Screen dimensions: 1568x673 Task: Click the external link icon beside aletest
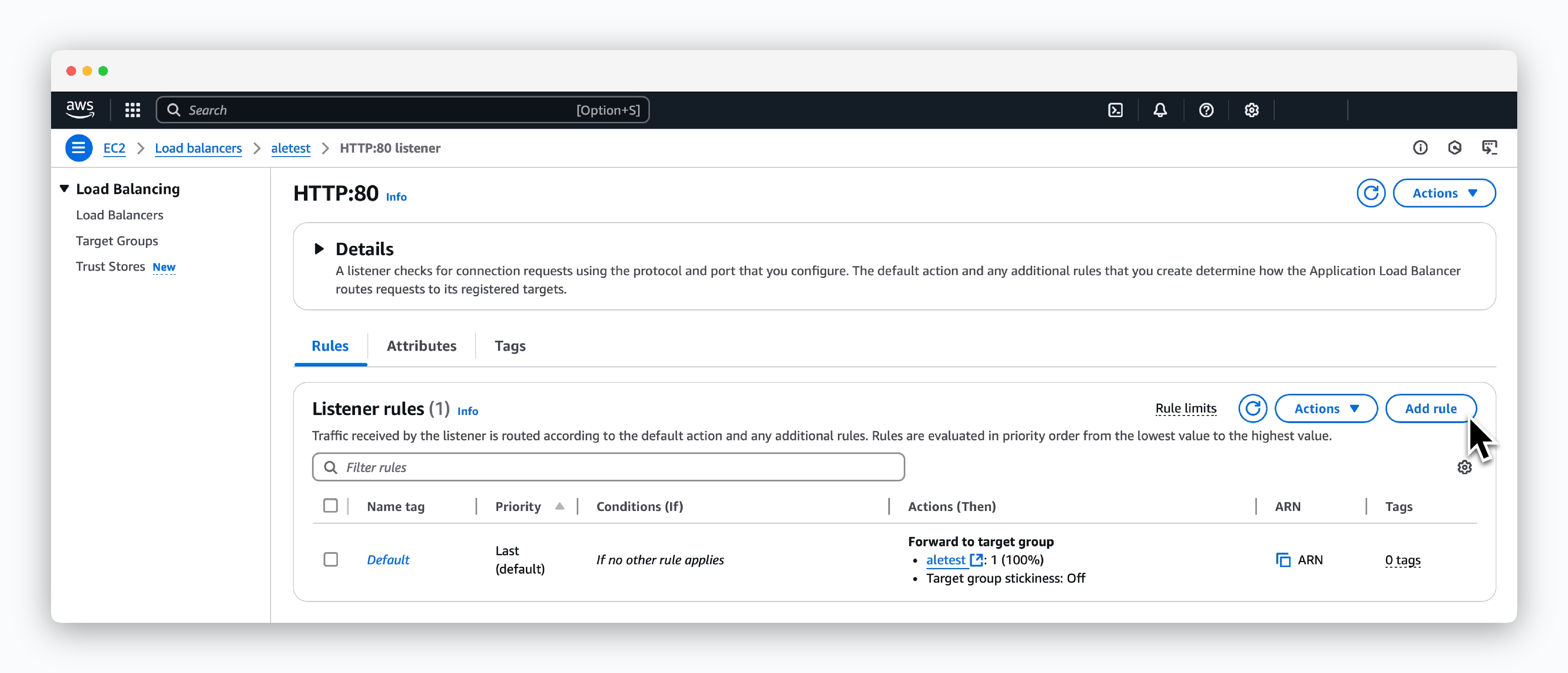pos(976,560)
